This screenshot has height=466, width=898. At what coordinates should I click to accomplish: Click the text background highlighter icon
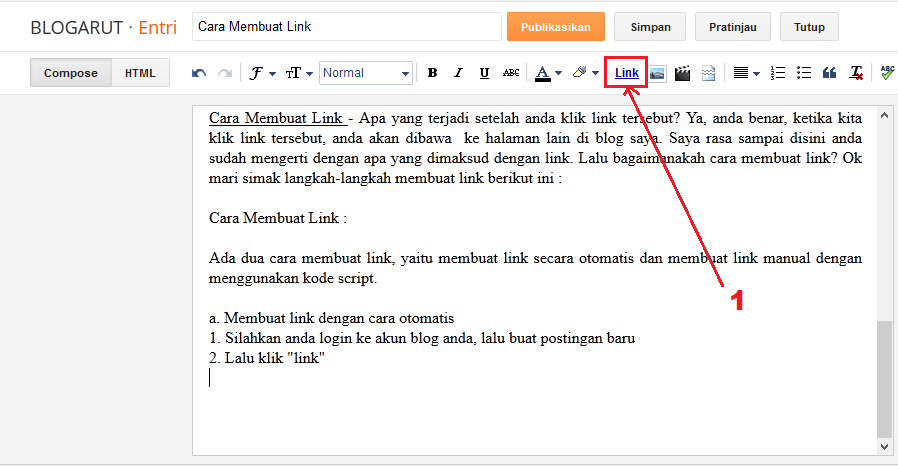coord(580,72)
